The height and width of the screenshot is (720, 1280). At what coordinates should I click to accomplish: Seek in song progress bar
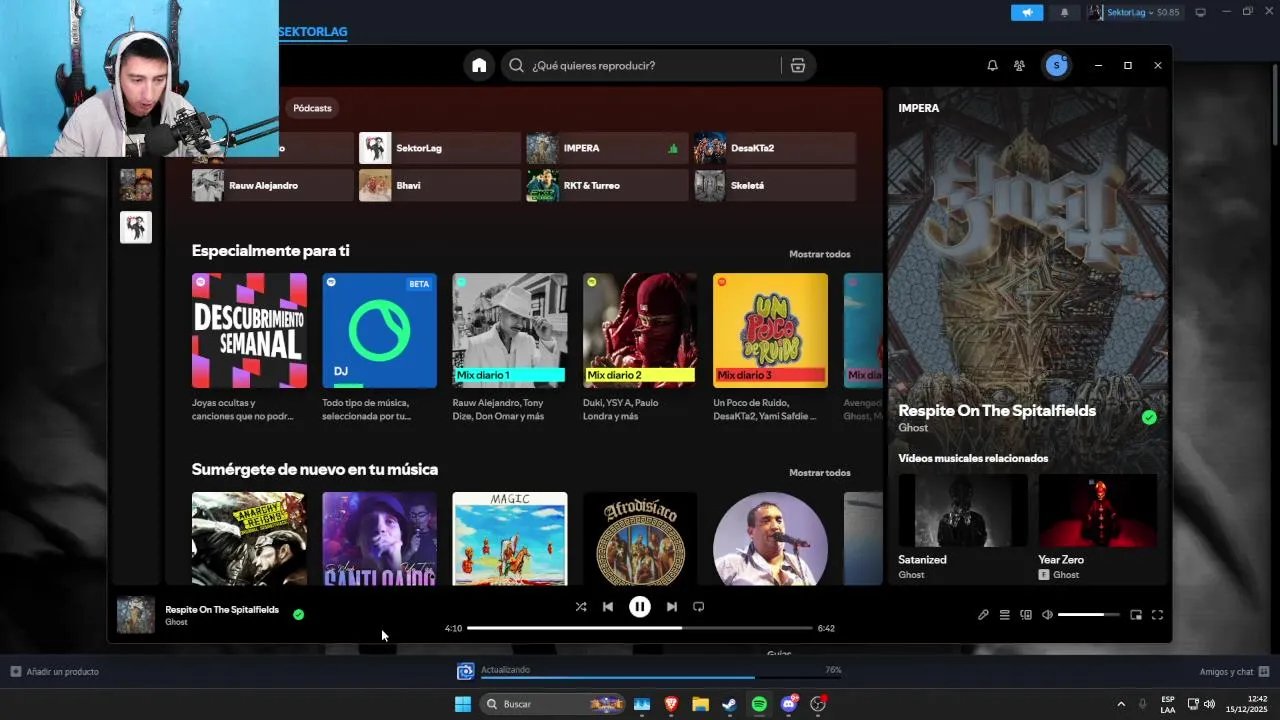(640, 628)
